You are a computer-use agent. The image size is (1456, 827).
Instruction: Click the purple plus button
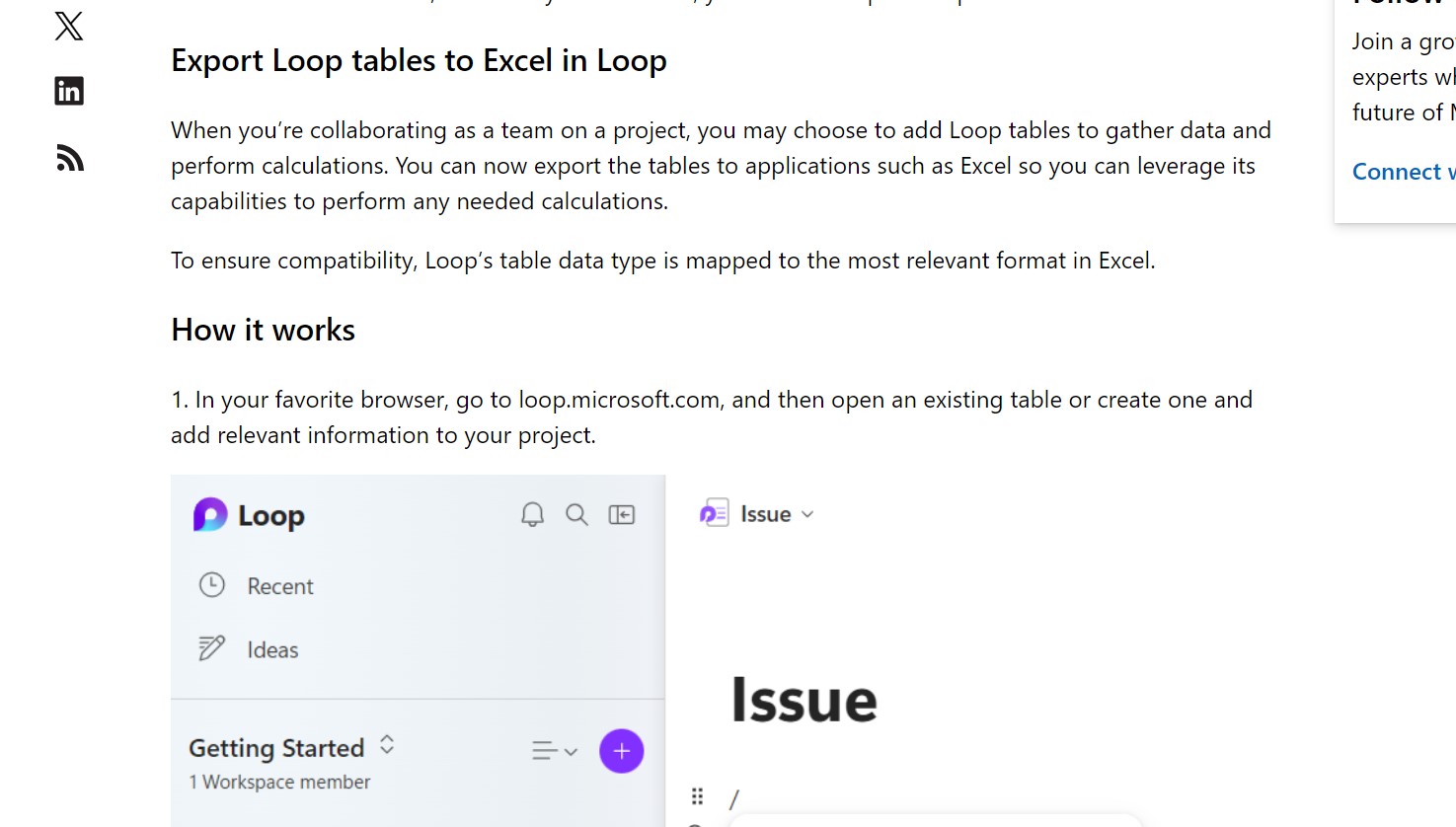point(621,751)
